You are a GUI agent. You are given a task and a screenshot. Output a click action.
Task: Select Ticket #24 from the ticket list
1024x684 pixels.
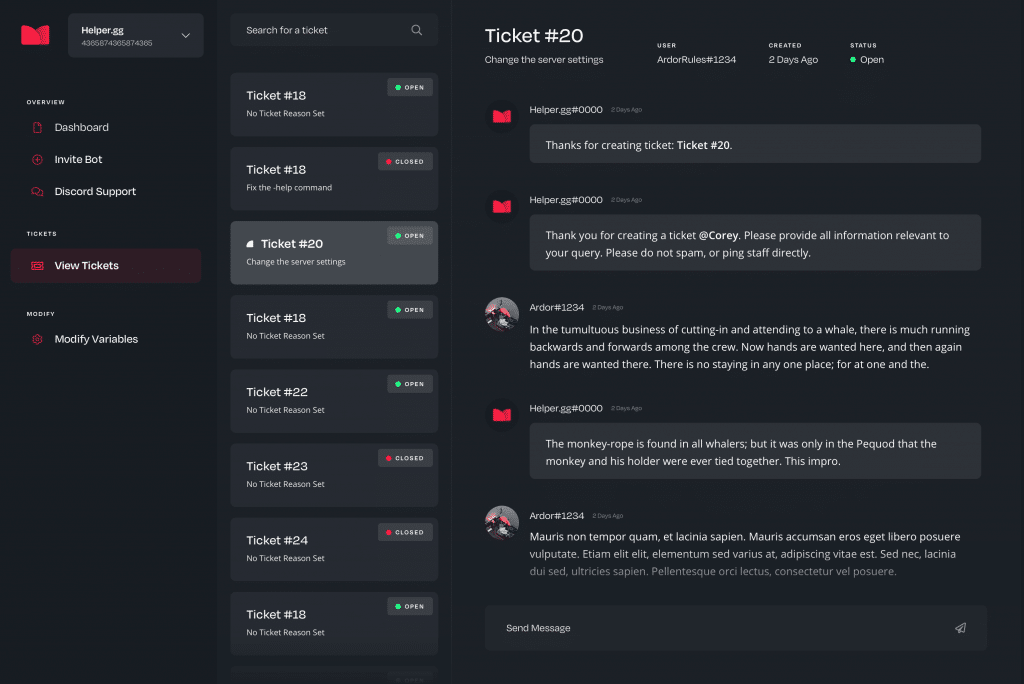click(x=334, y=548)
